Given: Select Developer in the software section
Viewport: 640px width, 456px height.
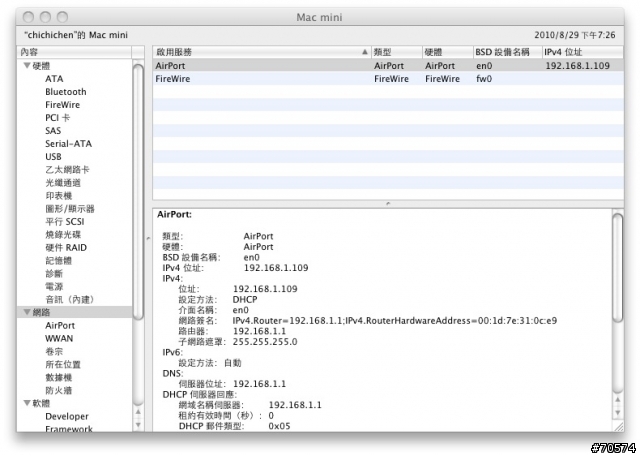Looking at the screenshot, I should tap(67, 416).
